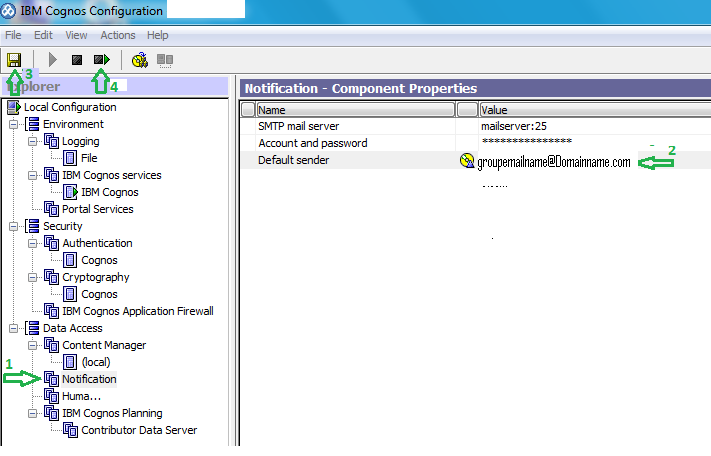Viewport: 711px width, 456px height.
Task: Open the File menu
Action: (x=13, y=35)
